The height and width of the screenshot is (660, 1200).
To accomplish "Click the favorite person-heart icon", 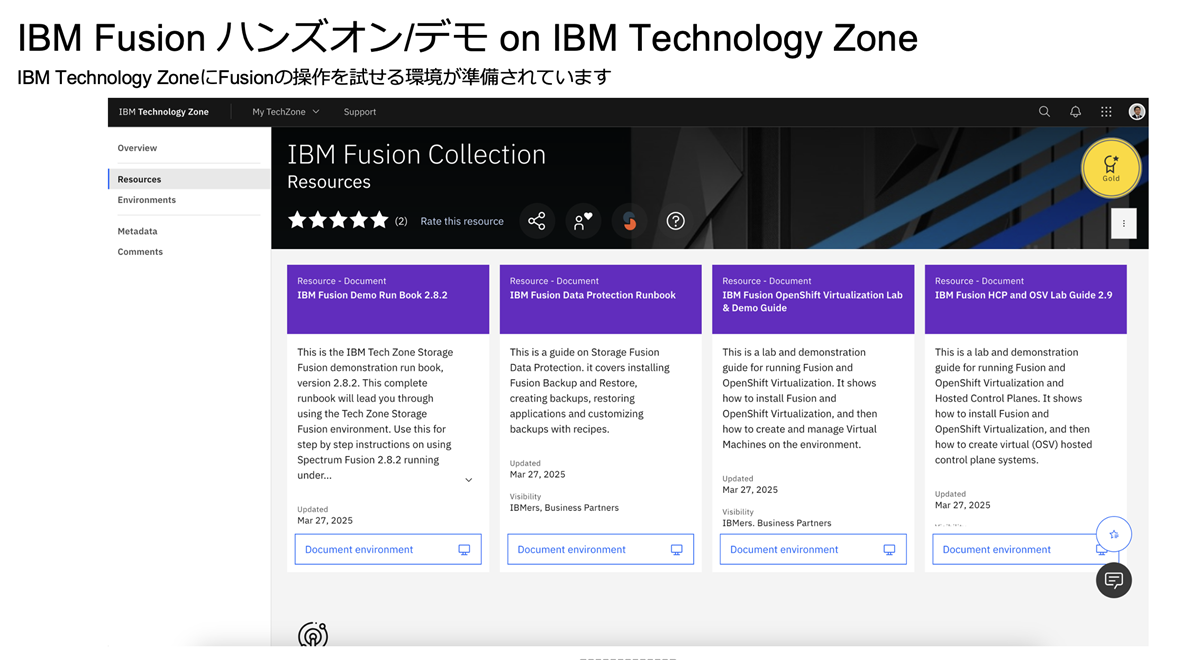I will coord(583,221).
